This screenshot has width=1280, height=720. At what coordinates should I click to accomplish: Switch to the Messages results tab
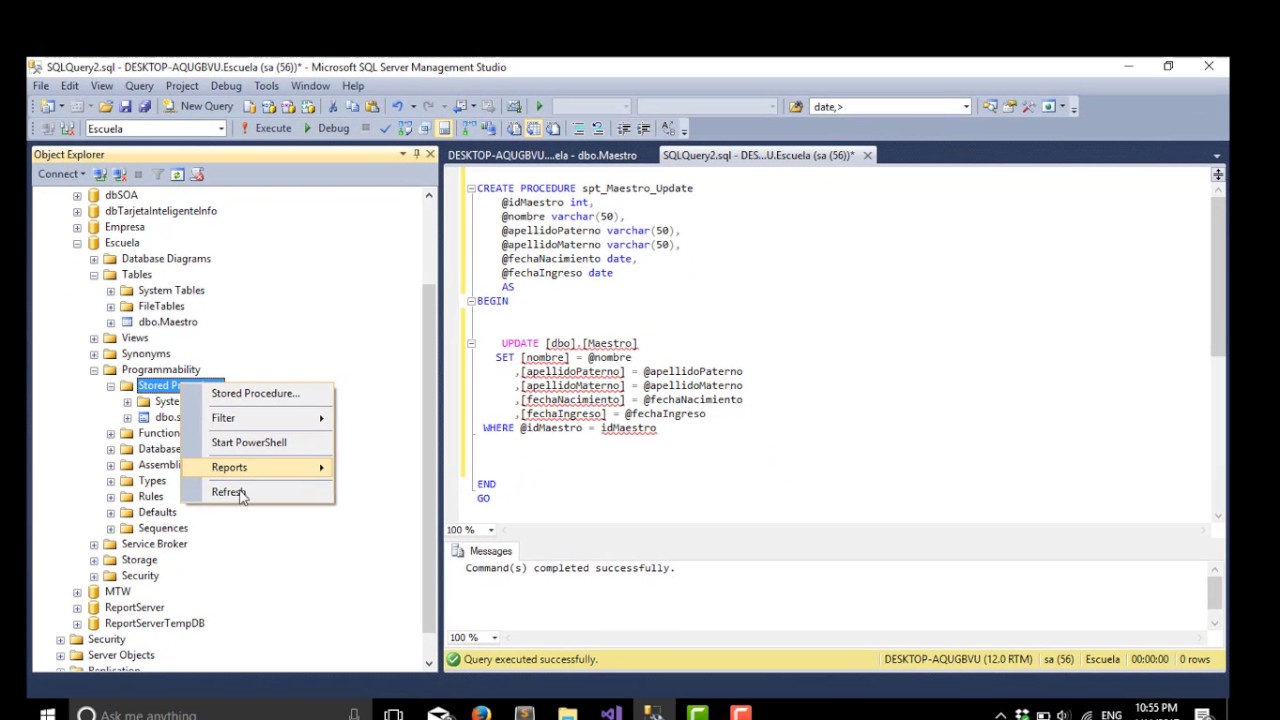point(482,551)
